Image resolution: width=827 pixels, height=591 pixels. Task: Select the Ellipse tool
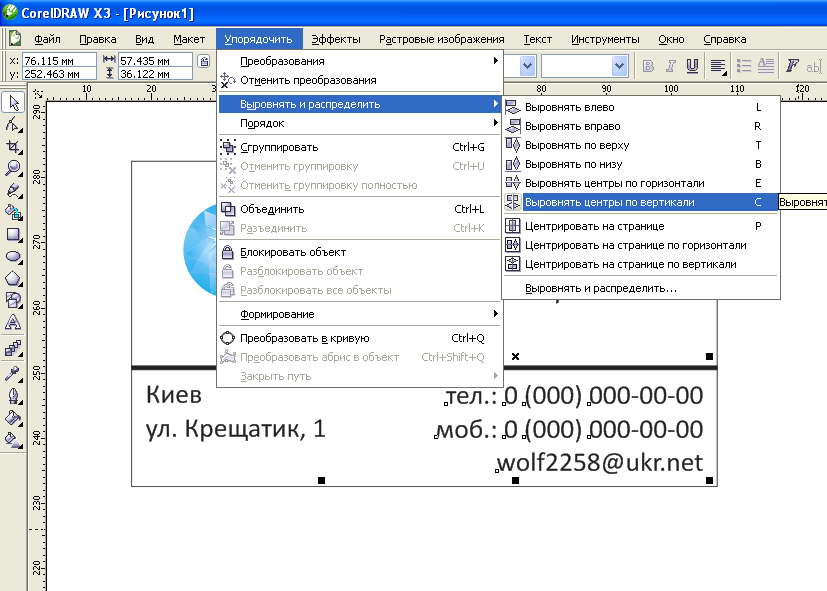click(x=13, y=256)
